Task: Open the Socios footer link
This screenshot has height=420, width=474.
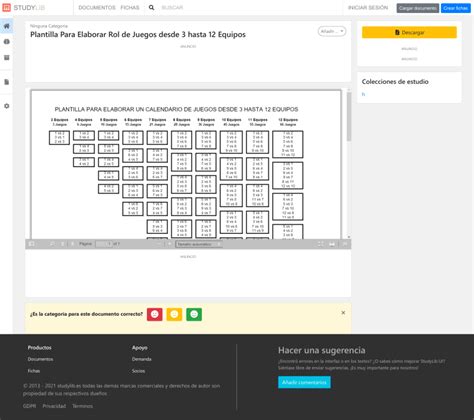Action: 138,371
